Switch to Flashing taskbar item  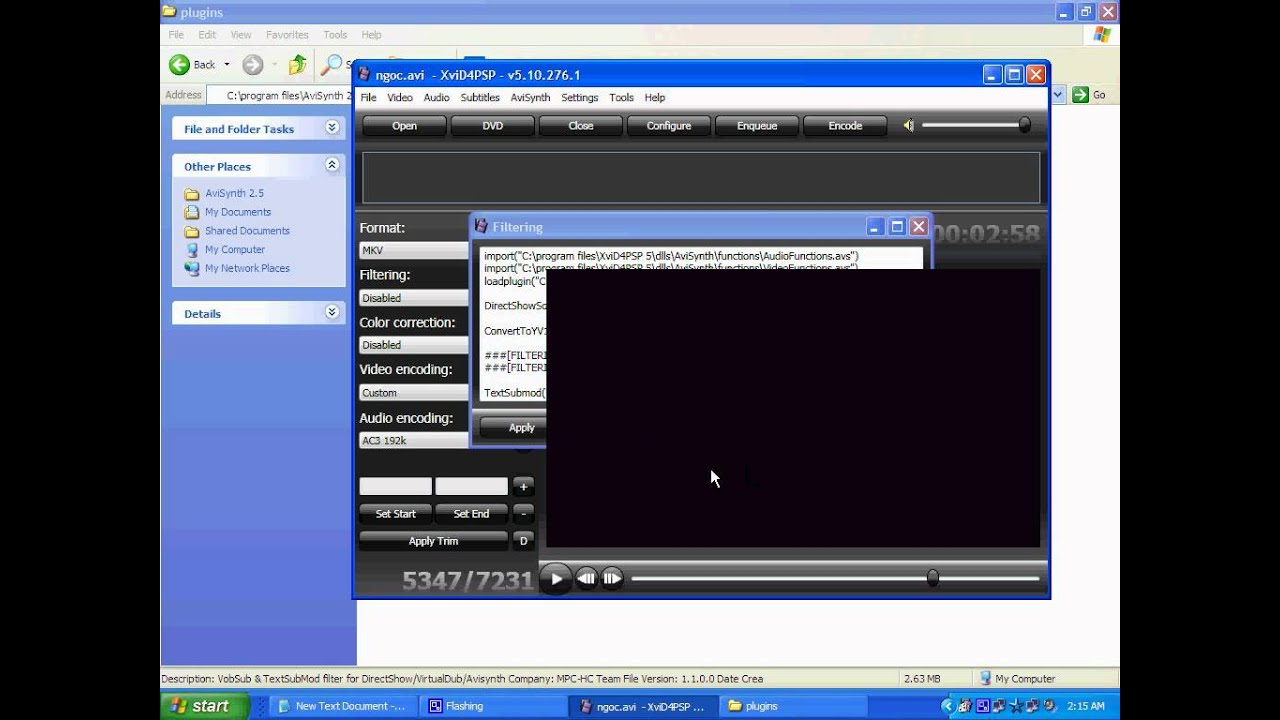495,706
